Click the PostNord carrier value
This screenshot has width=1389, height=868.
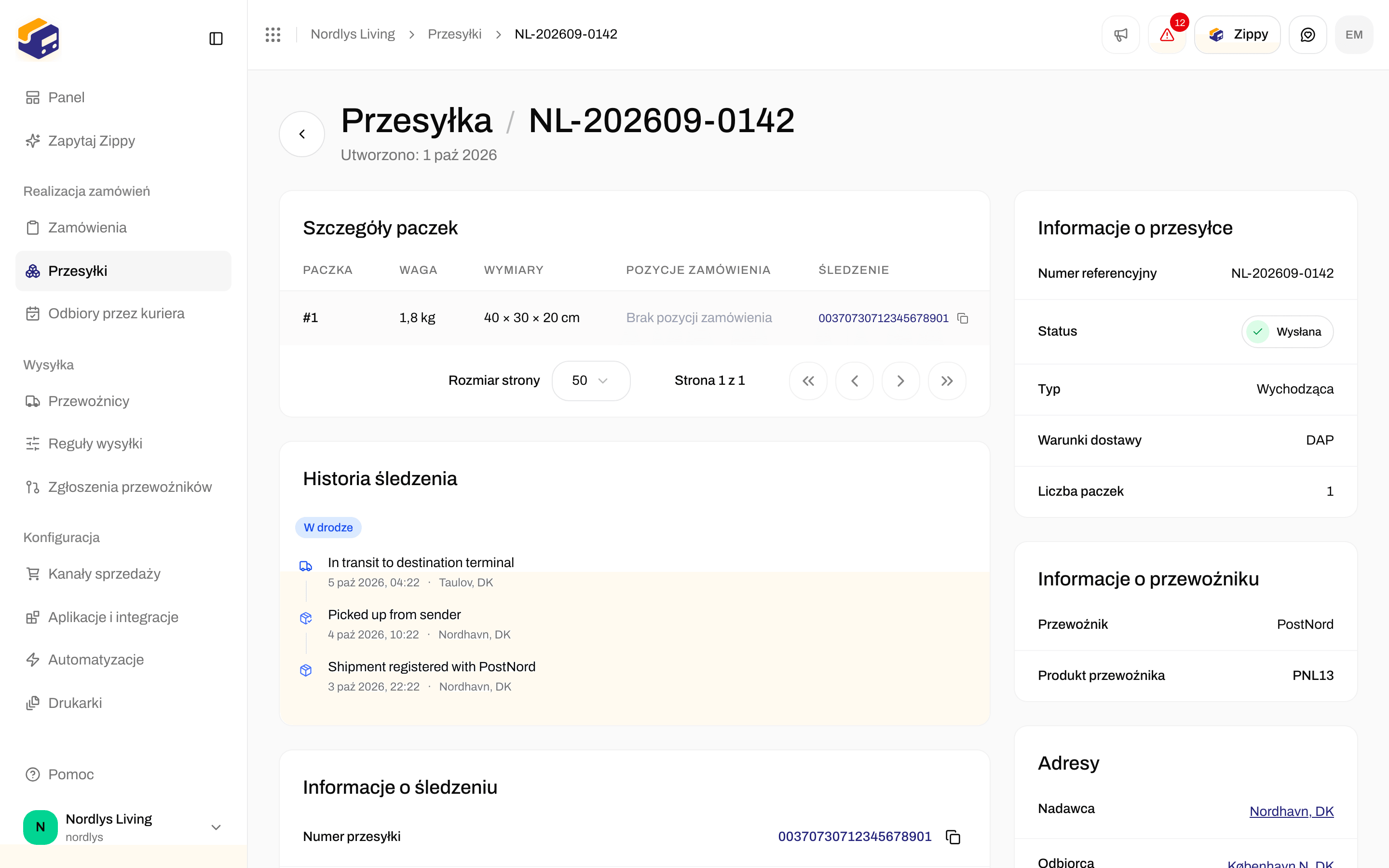point(1305,624)
